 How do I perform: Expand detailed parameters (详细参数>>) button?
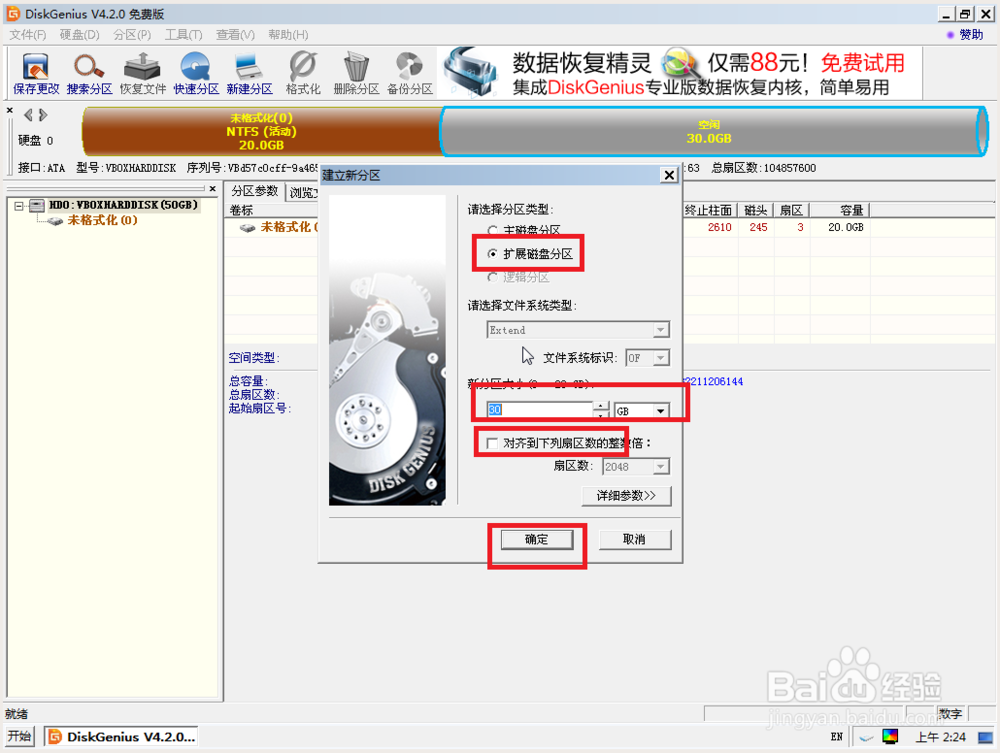point(626,495)
